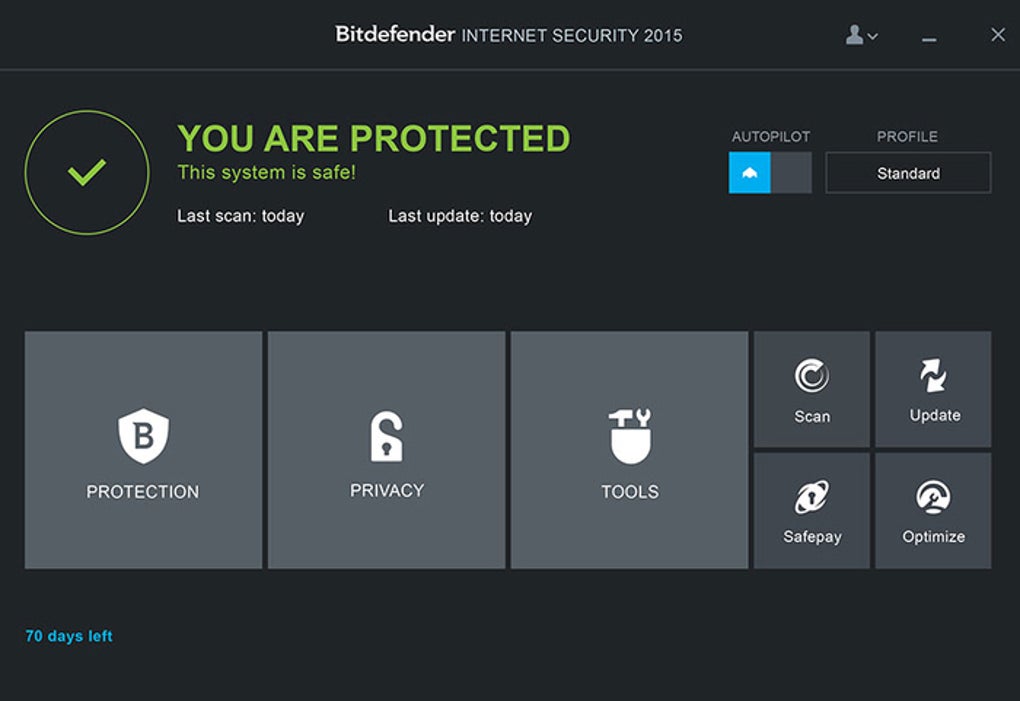This screenshot has height=701, width=1020.
Task: Open the Privacy padlock icon
Action: click(387, 436)
